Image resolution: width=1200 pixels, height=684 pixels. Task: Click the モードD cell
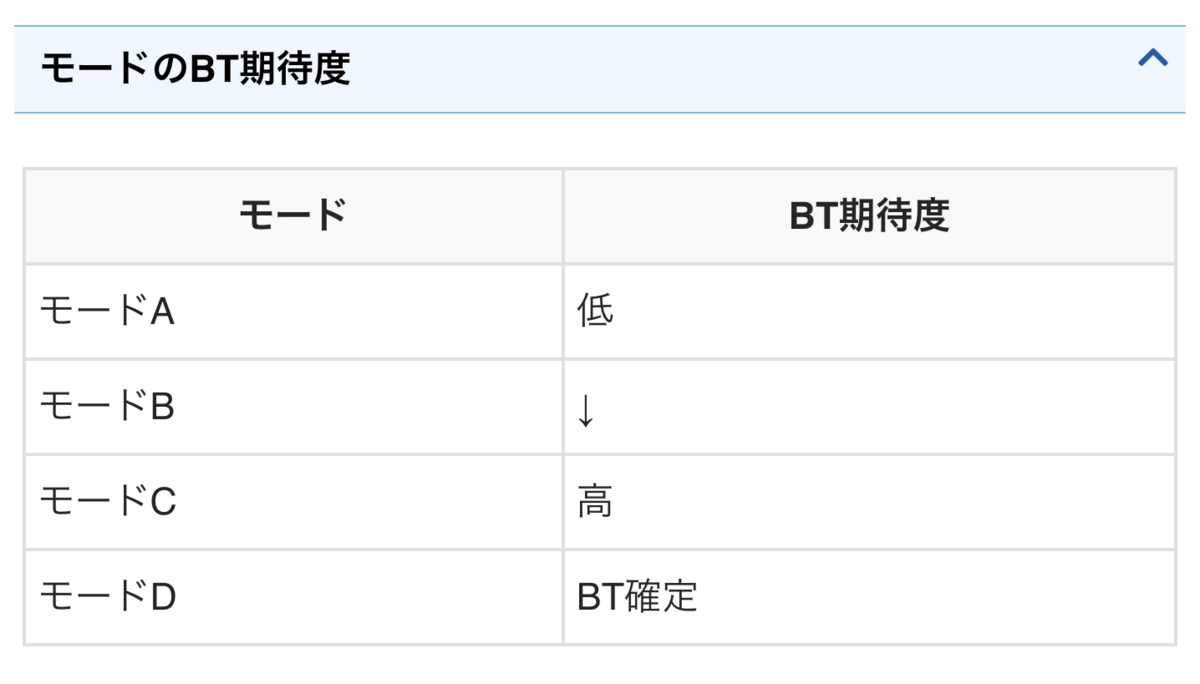pos(293,597)
